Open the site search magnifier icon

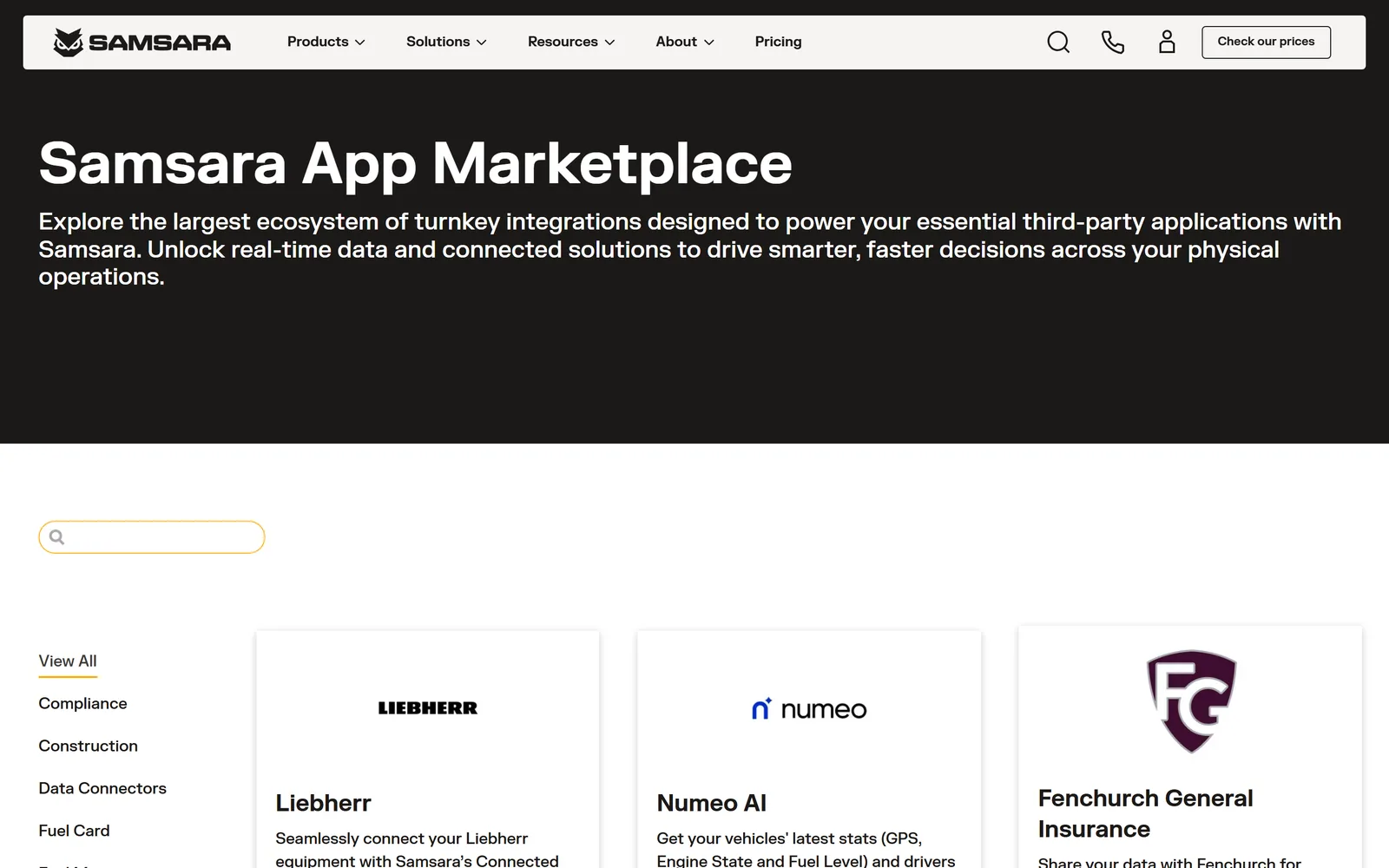1058,42
